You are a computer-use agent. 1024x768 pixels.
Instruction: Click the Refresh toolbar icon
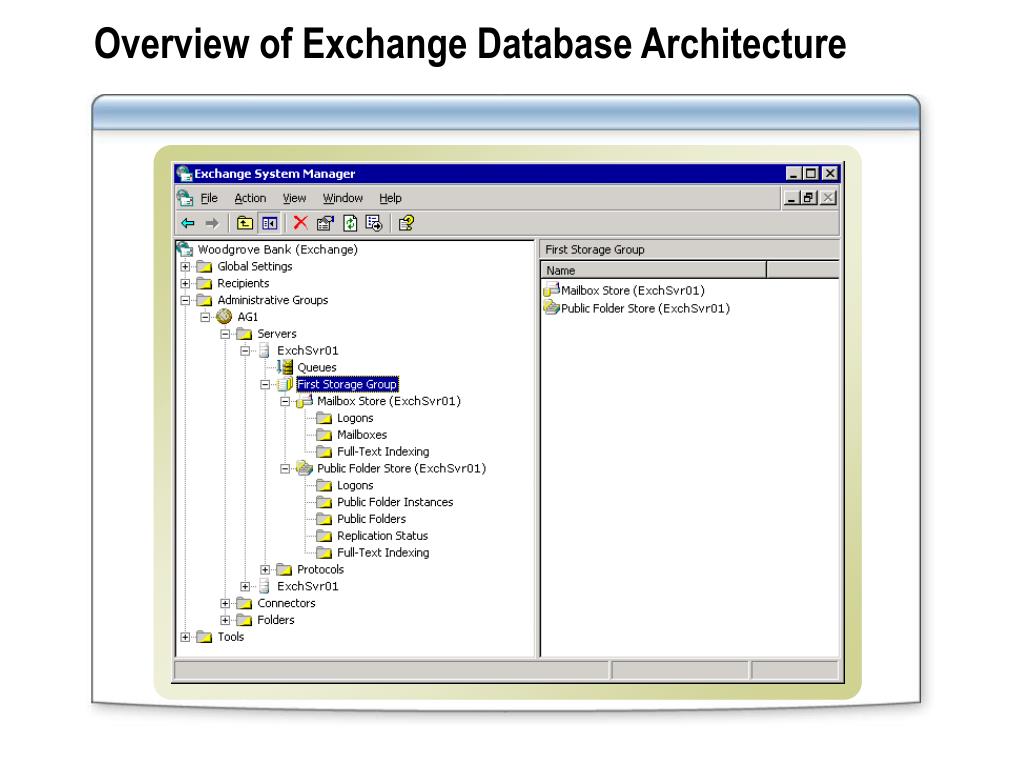click(350, 223)
